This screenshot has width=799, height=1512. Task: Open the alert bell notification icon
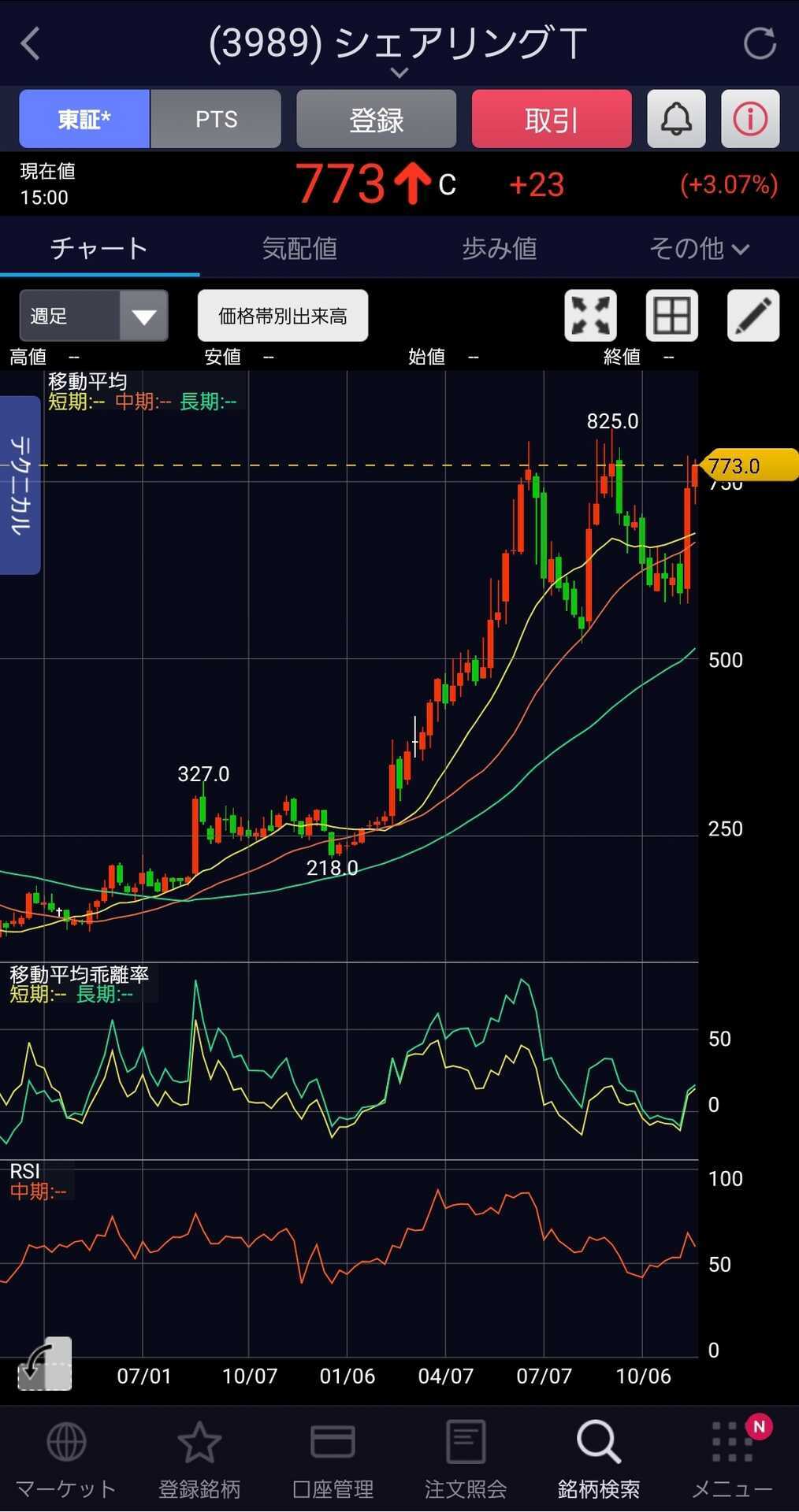pos(676,119)
